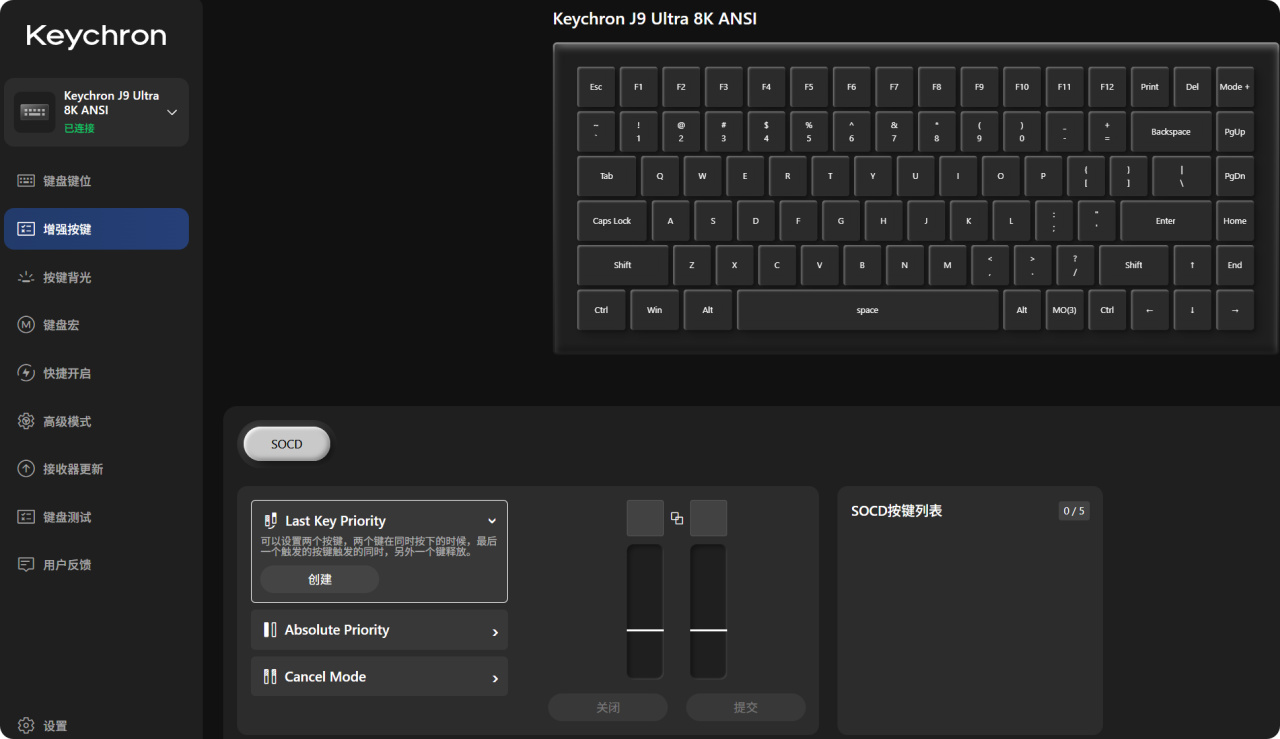
Task: Click the 0 / 5 counter
Action: 1074,511
